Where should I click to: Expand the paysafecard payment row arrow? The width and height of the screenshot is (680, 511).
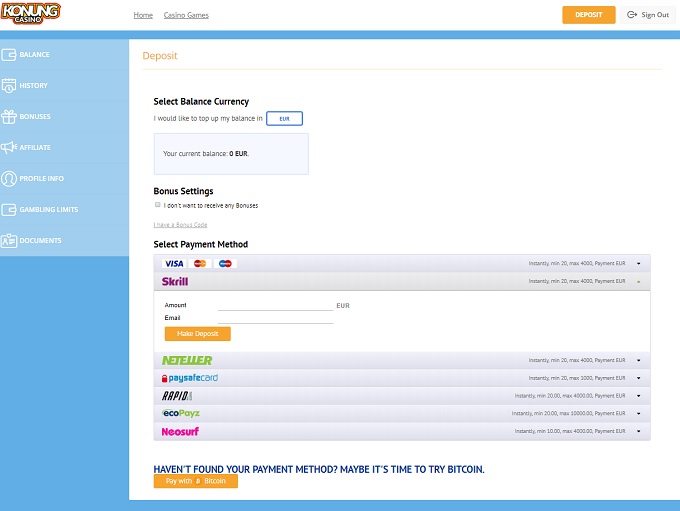[x=638, y=378]
